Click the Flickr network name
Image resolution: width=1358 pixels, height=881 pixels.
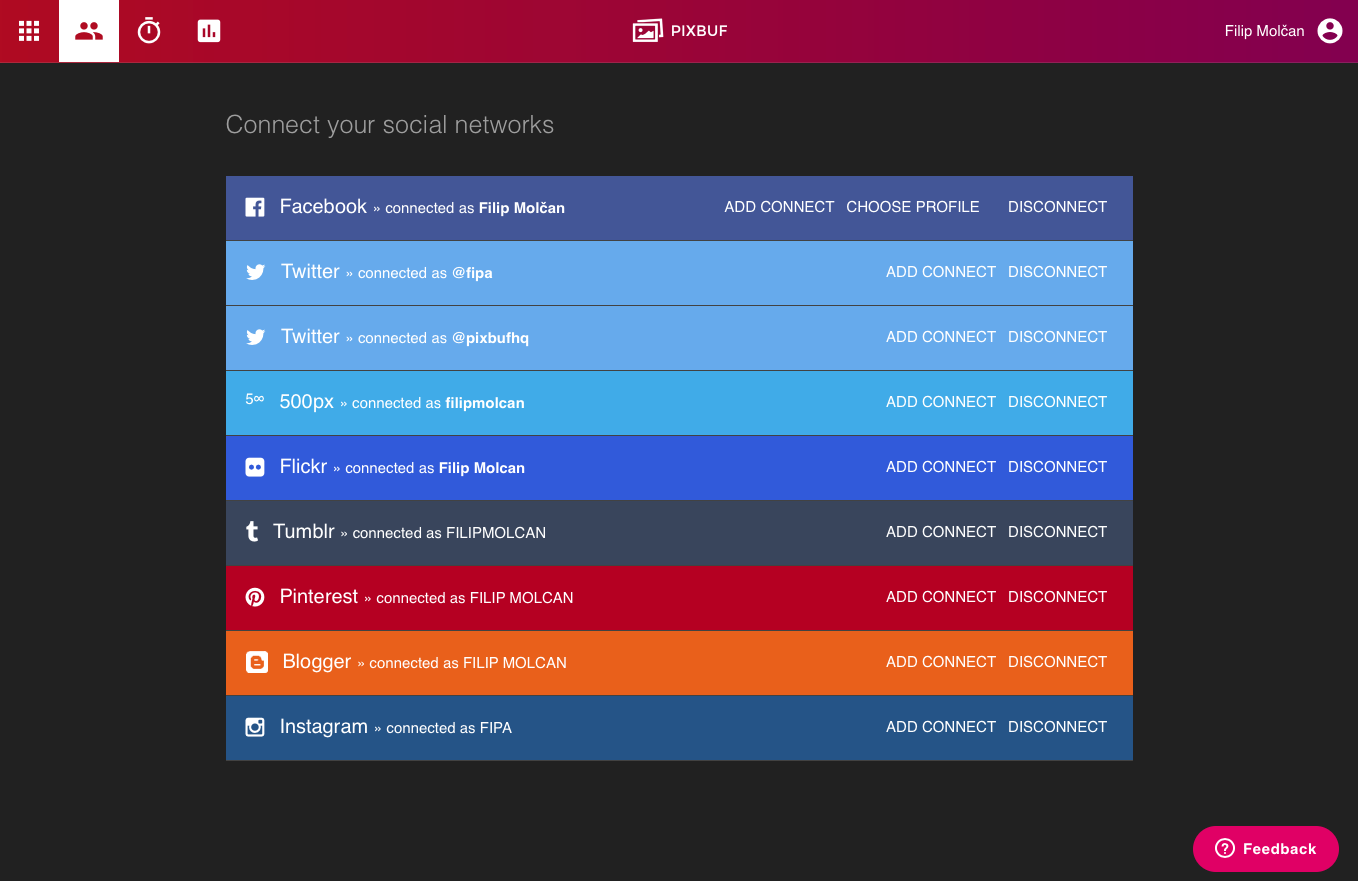pos(303,466)
